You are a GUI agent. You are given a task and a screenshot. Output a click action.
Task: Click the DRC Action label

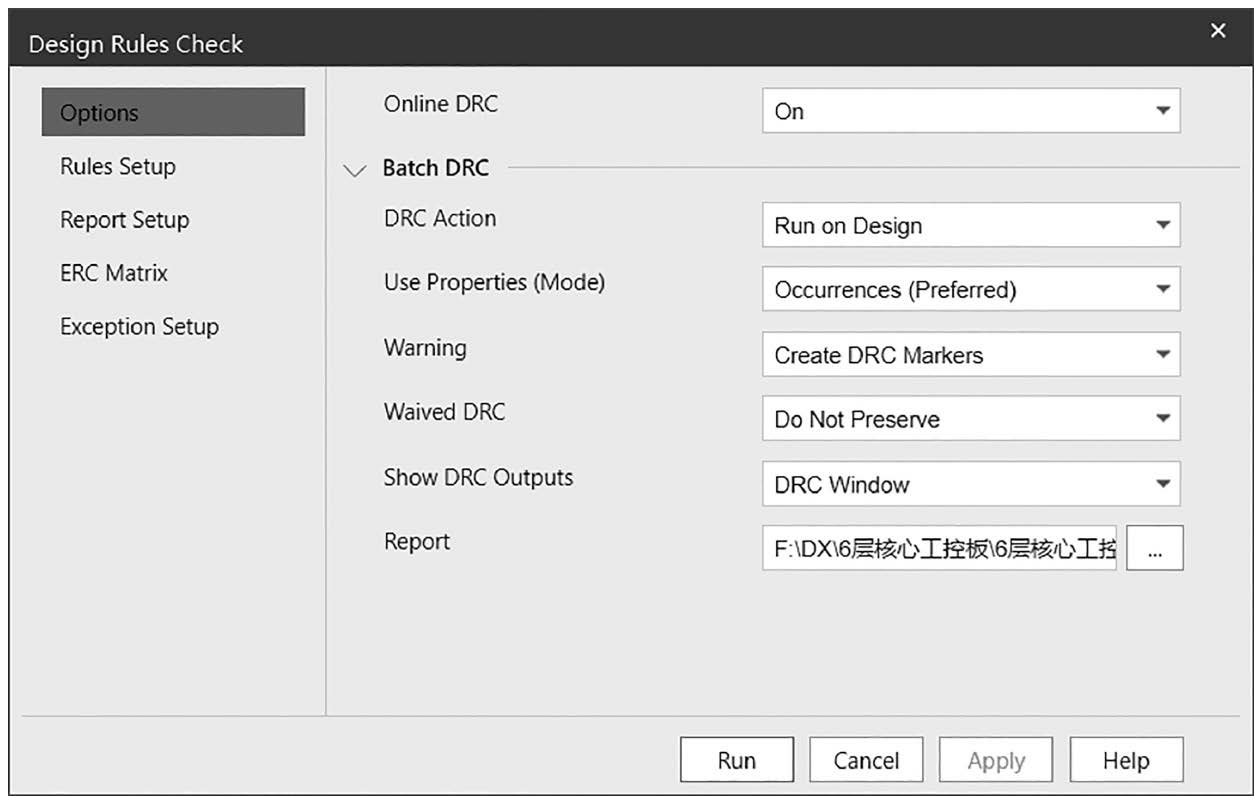coord(440,218)
